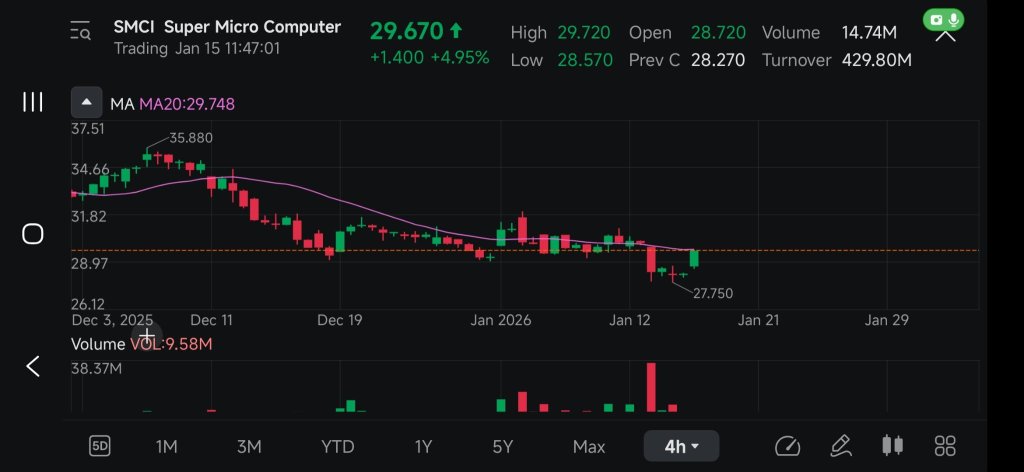Collapse the quote header chevron
This screenshot has height=472, width=1024.
pos(946,37)
